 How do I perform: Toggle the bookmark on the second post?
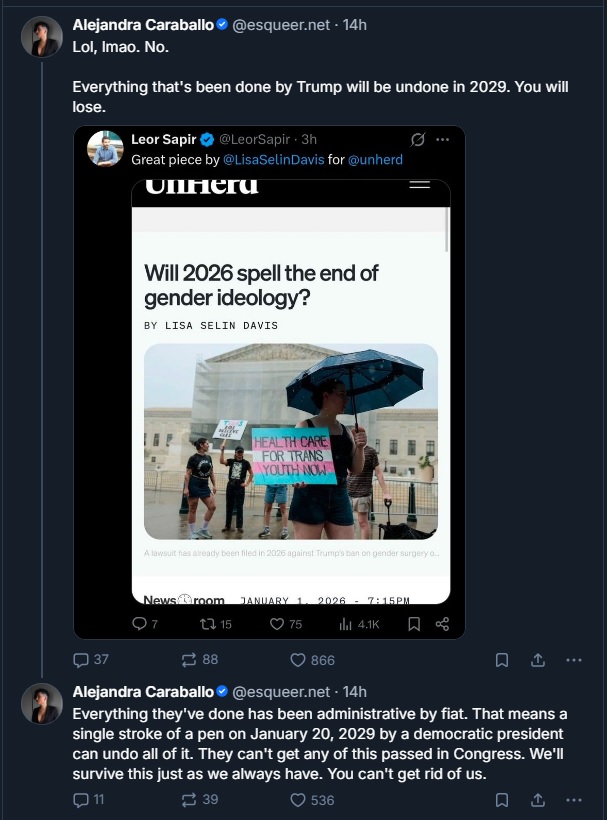[x=502, y=800]
